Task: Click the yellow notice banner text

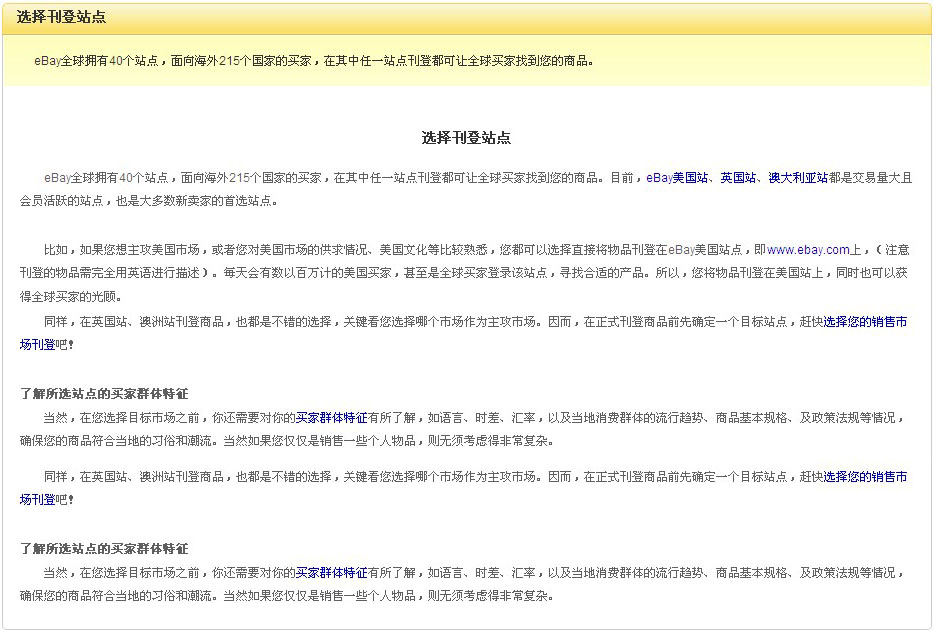Action: tap(314, 61)
